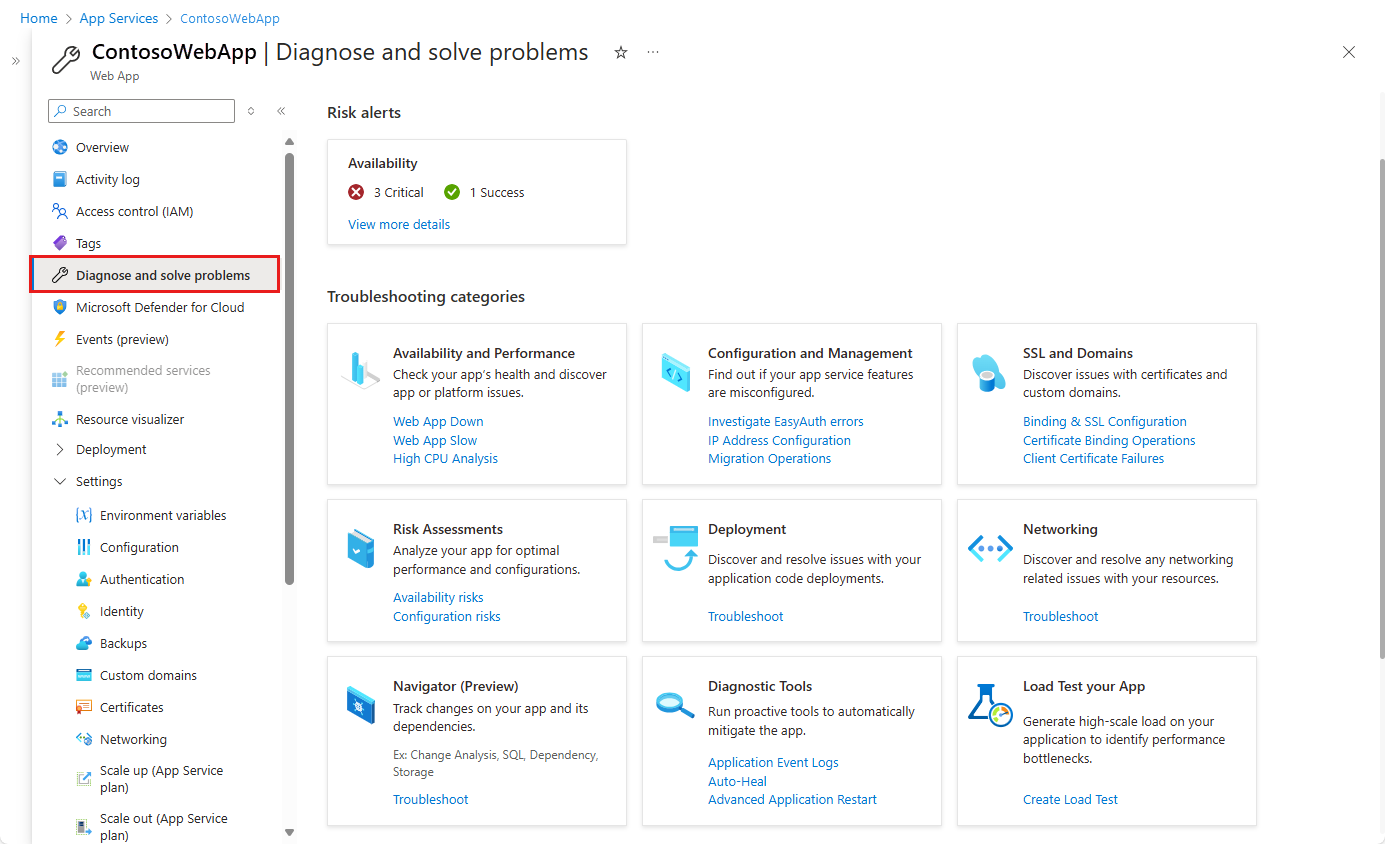
Task: Click the Certificates icon
Action: point(84,707)
